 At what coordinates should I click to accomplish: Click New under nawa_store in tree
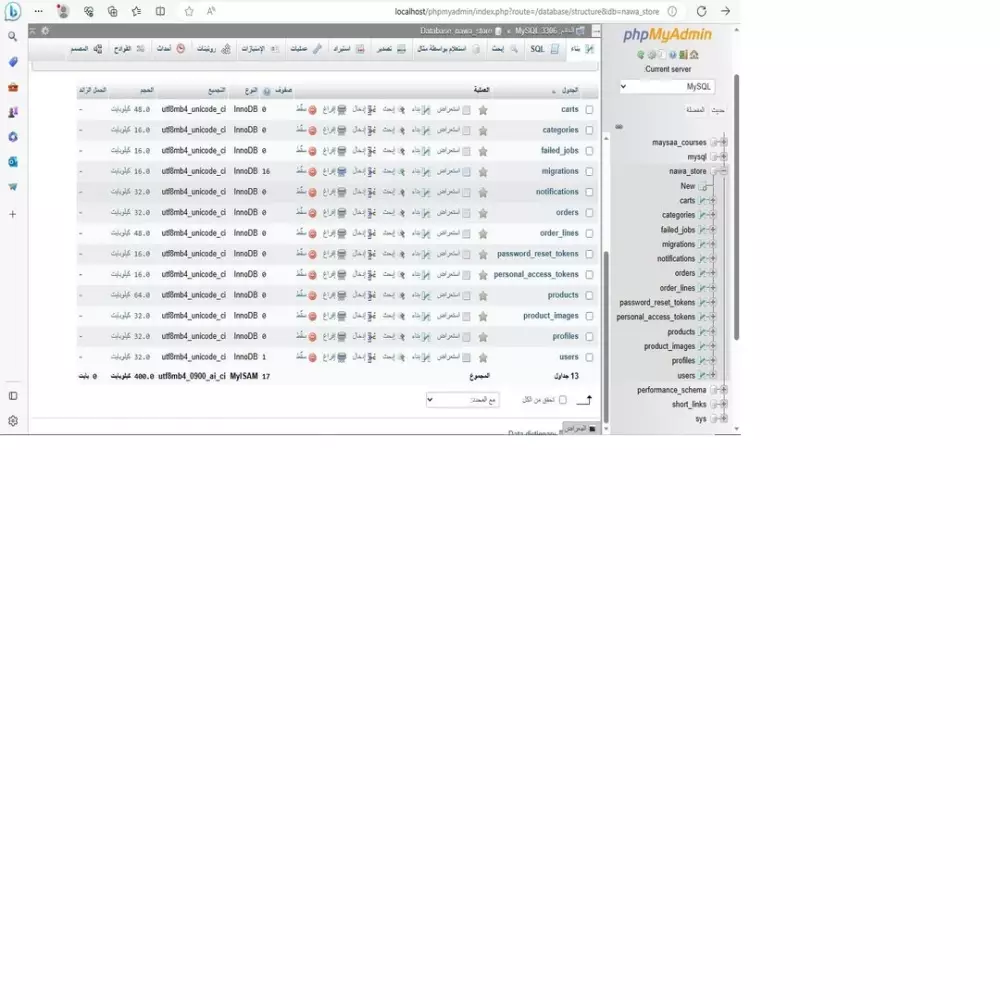688,186
